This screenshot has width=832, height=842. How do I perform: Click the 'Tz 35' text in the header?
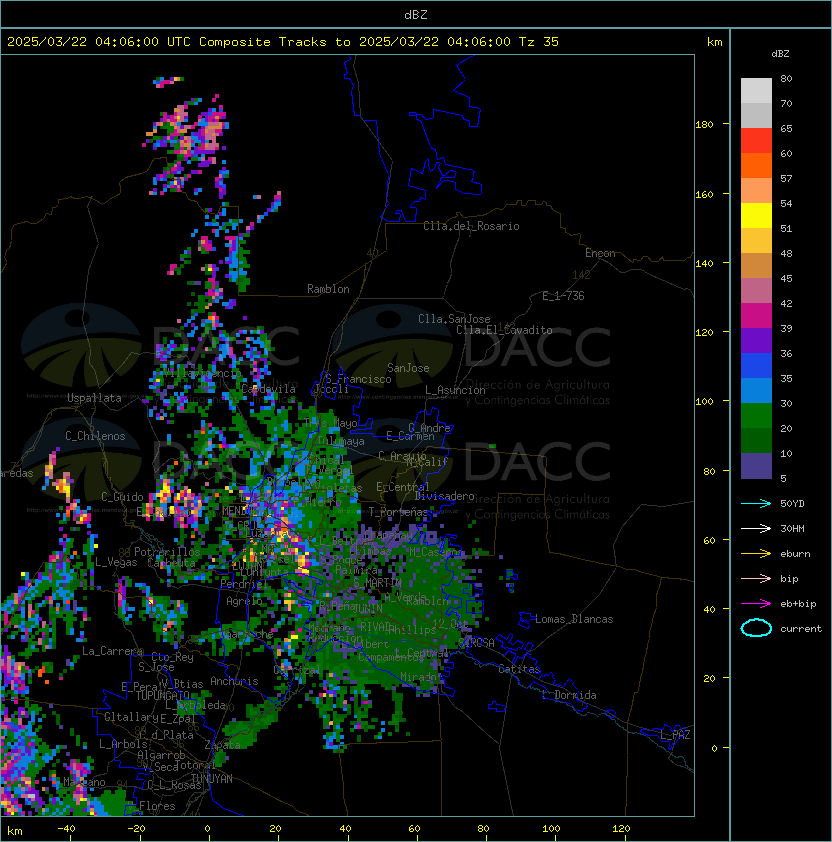(x=539, y=42)
